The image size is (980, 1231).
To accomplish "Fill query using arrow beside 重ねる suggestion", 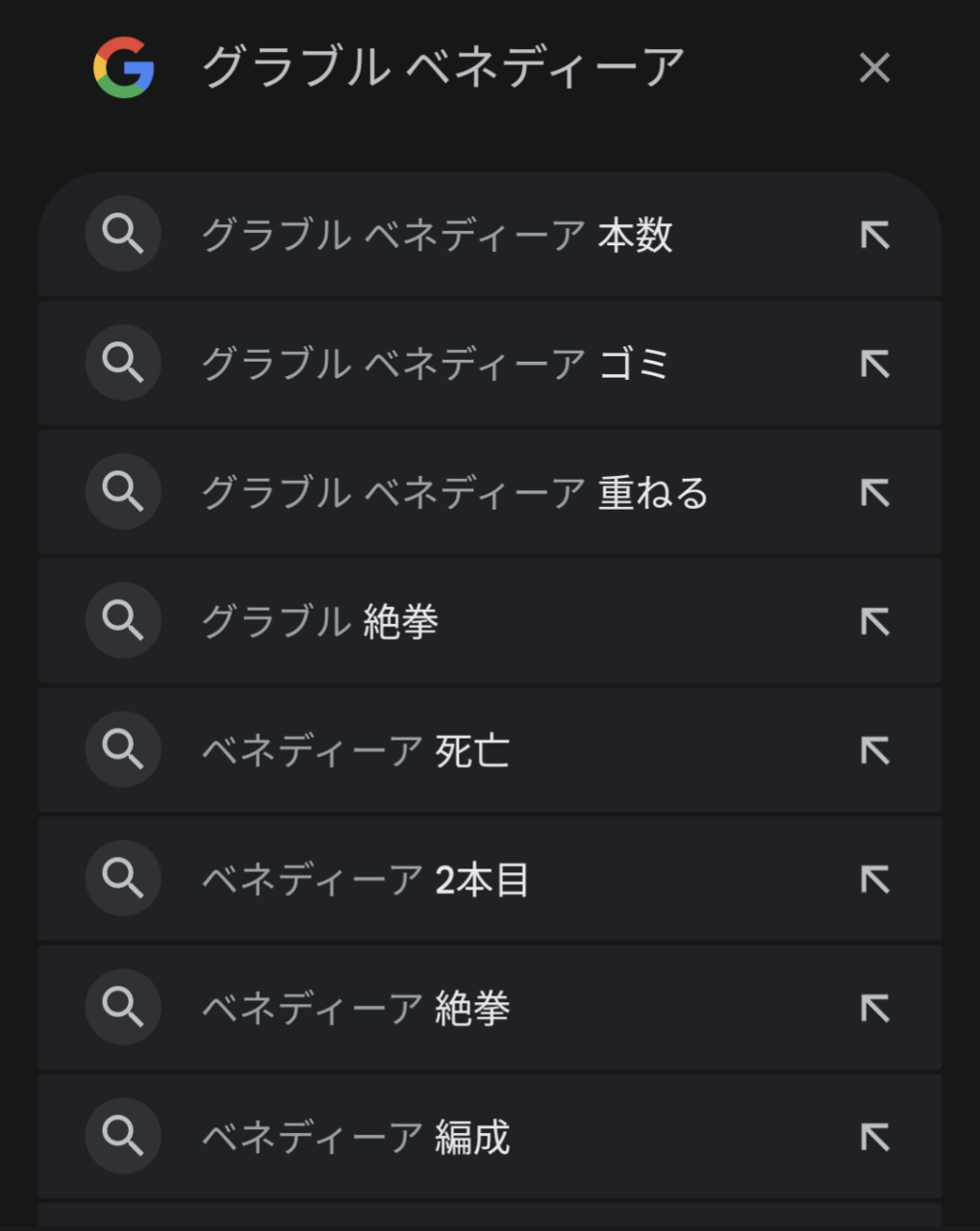I will click(x=875, y=493).
